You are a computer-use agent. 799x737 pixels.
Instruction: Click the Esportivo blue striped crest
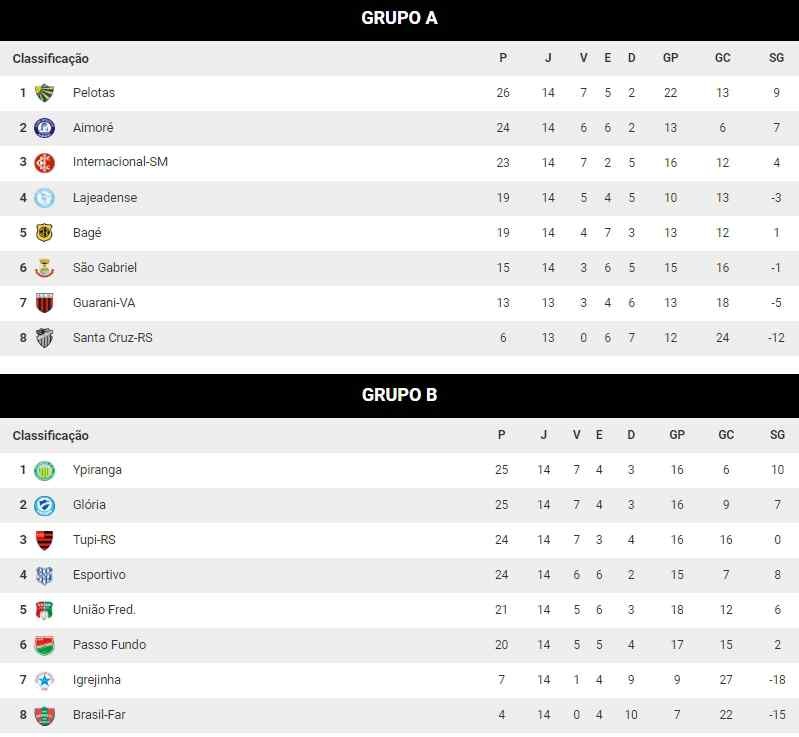[44, 575]
